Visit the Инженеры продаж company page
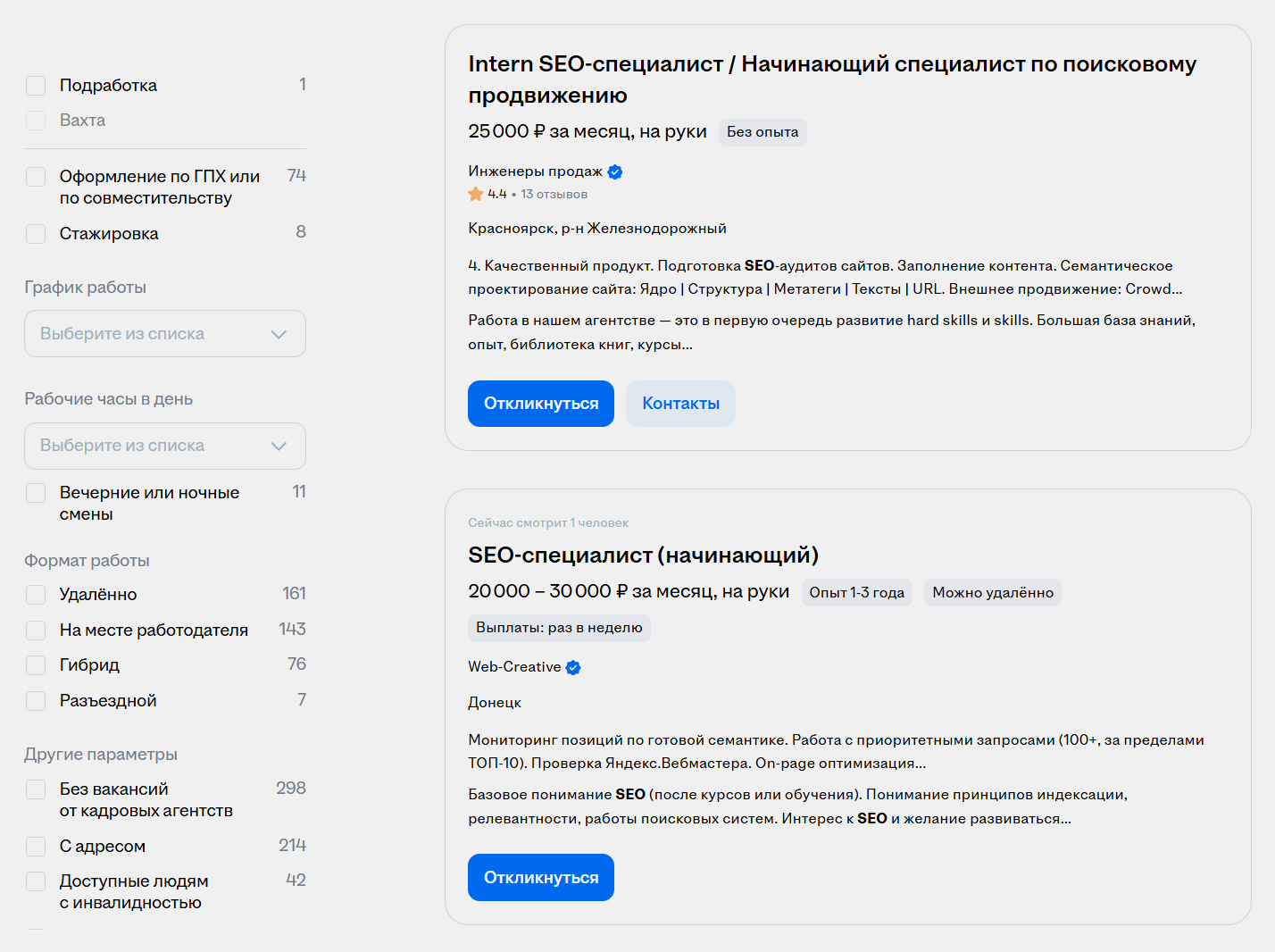 [535, 171]
